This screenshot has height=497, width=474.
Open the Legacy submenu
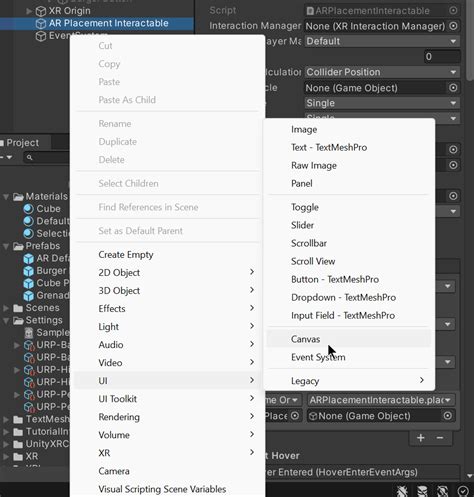click(349, 381)
